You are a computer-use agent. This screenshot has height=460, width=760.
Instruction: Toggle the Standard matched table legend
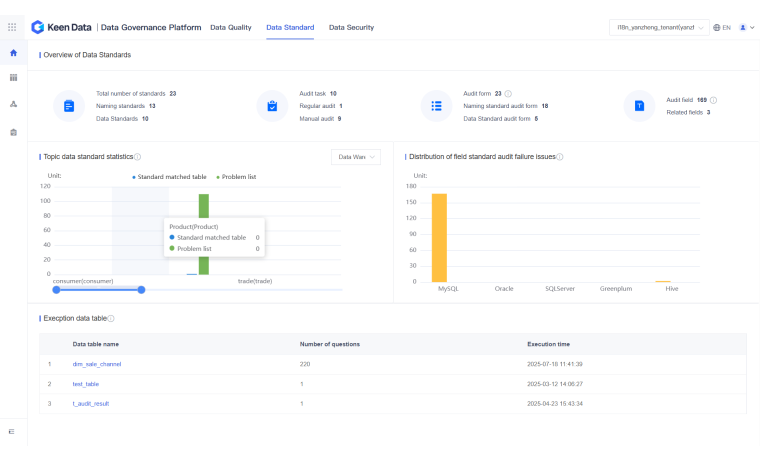(170, 176)
